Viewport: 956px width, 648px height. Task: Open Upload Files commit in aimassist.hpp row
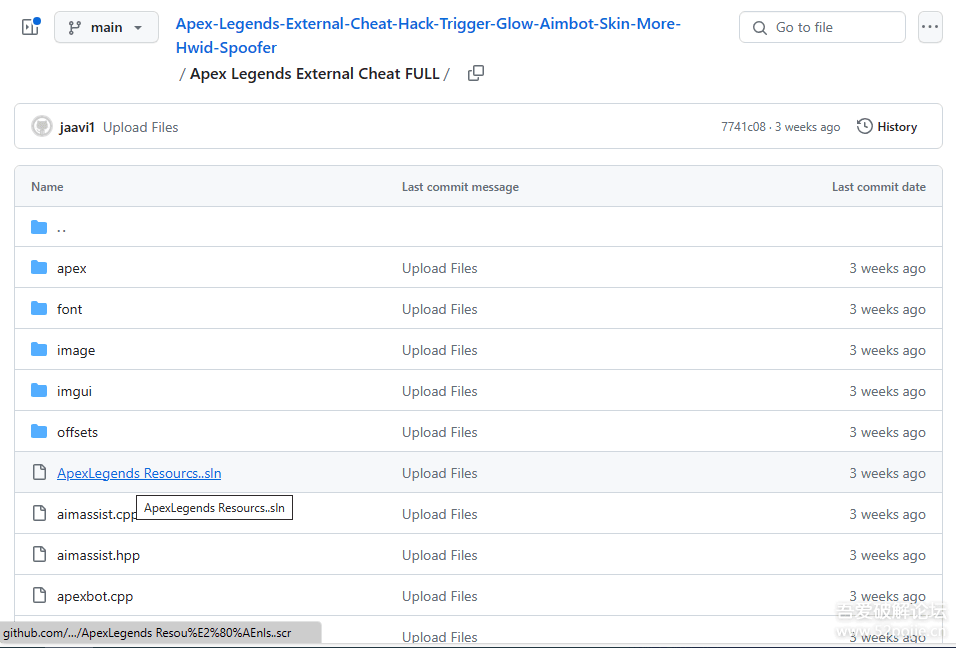439,555
